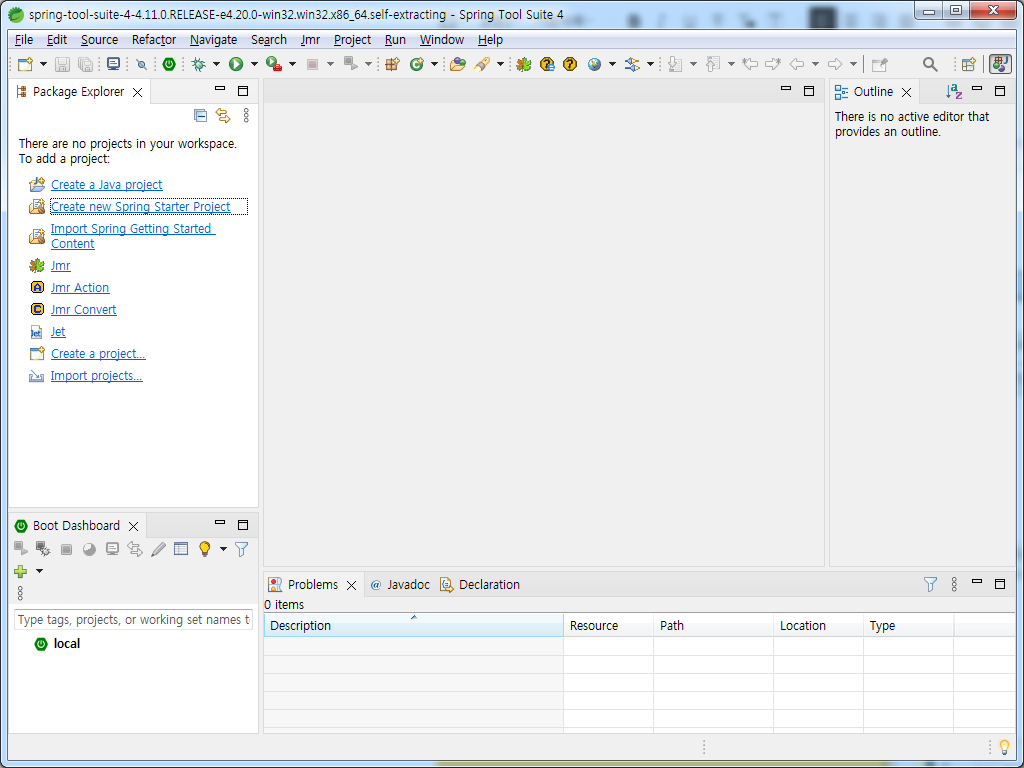The height and width of the screenshot is (768, 1024).
Task: Open the Navigate menu
Action: 214,40
